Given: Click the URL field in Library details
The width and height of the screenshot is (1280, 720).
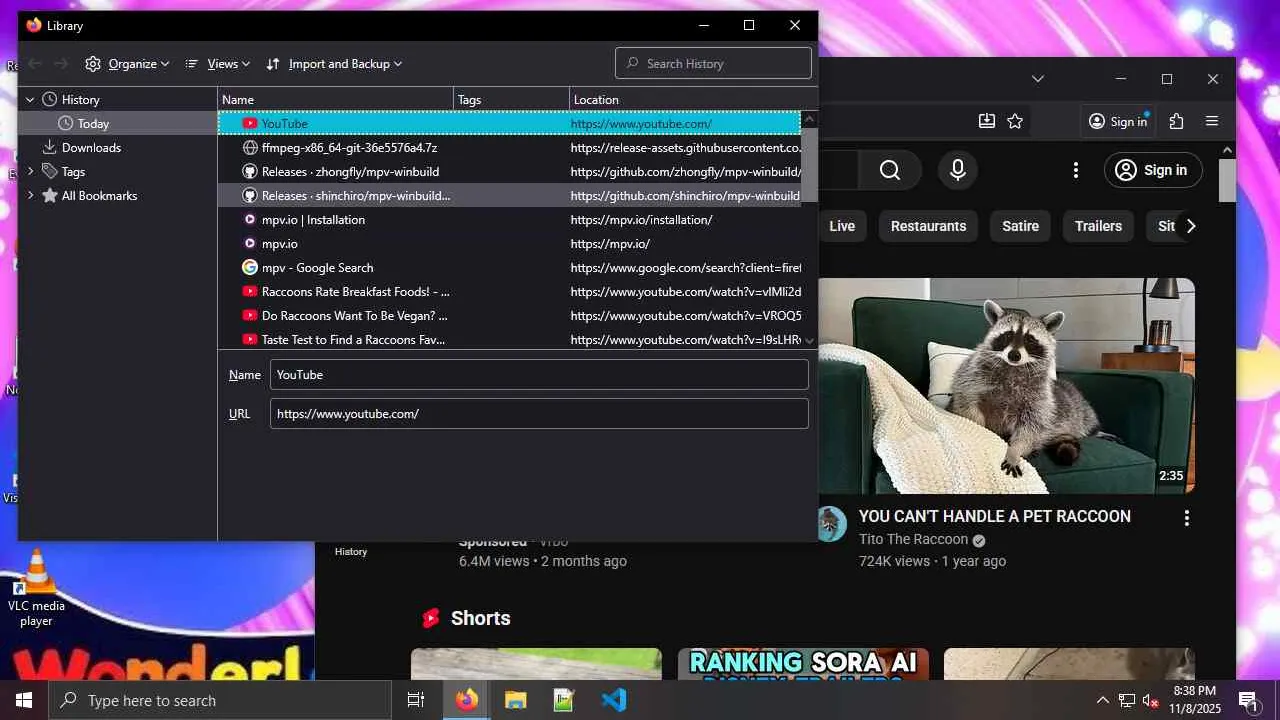Looking at the screenshot, I should point(539,414).
